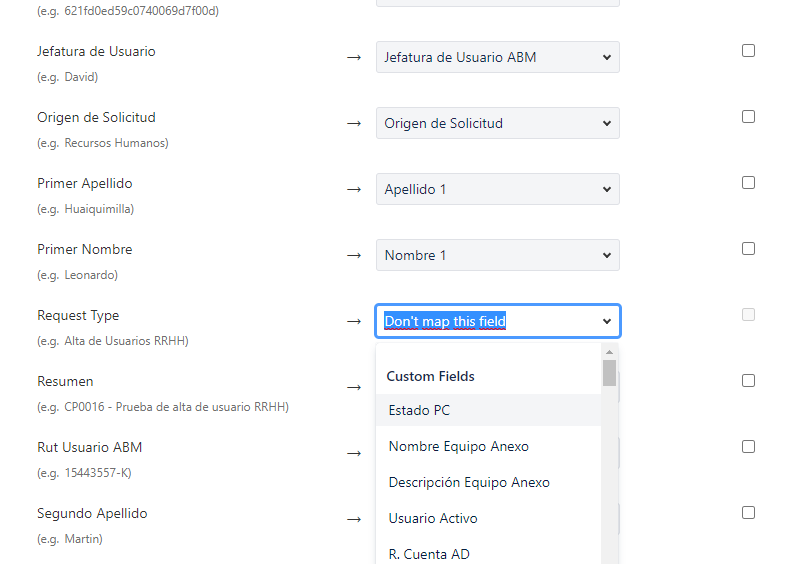This screenshot has width=787, height=564.
Task: Click example 'CP0016 - Prueba de alta de usuario RRHH'
Action: [175, 407]
